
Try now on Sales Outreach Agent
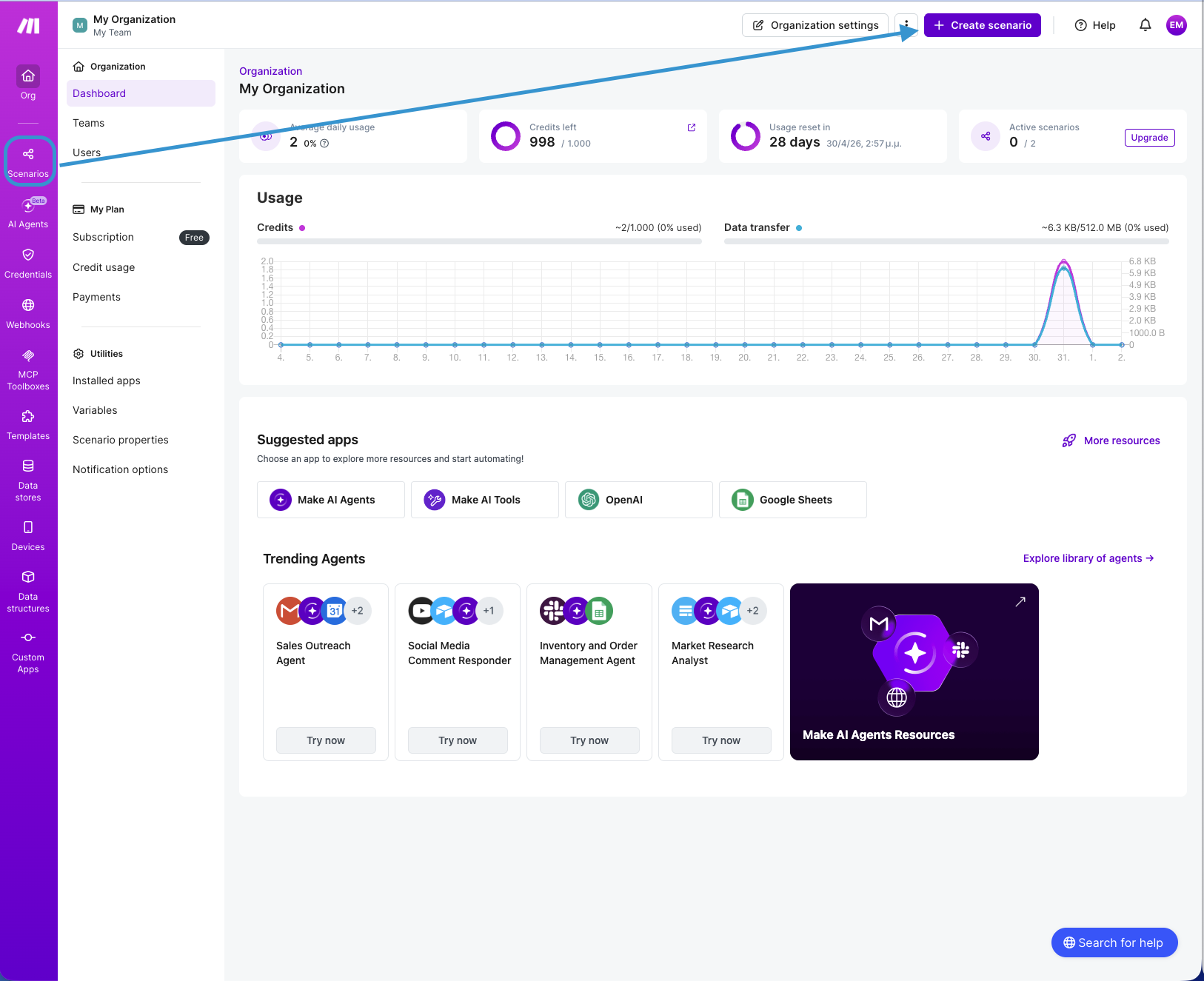[x=326, y=740]
